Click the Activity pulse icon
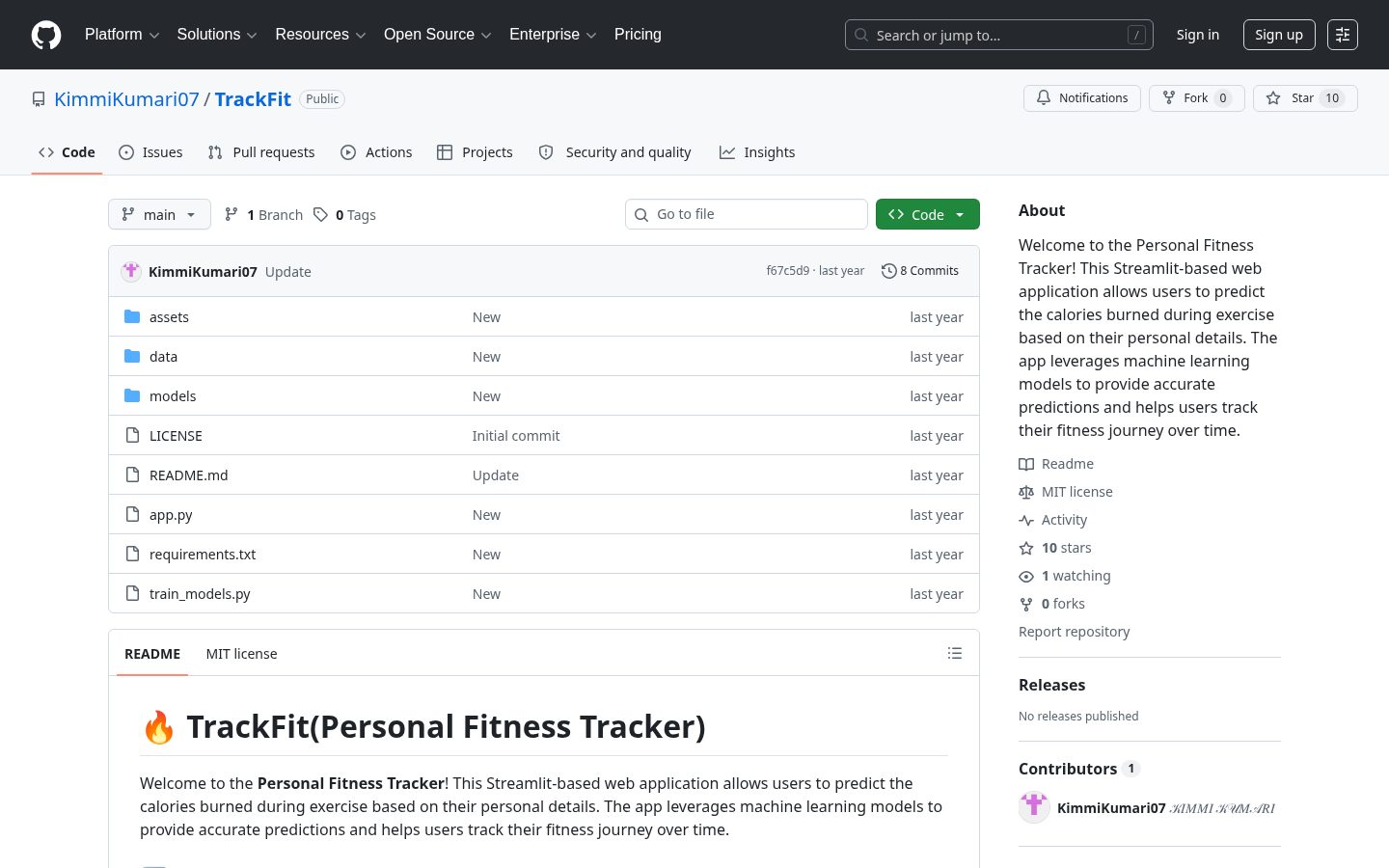Viewport: 1389px width, 868px height. coord(1026,520)
